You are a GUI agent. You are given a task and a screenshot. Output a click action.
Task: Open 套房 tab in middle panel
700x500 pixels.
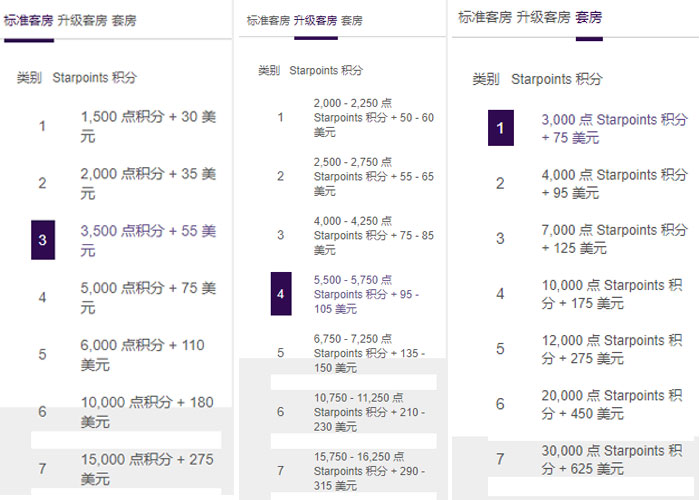point(352,20)
